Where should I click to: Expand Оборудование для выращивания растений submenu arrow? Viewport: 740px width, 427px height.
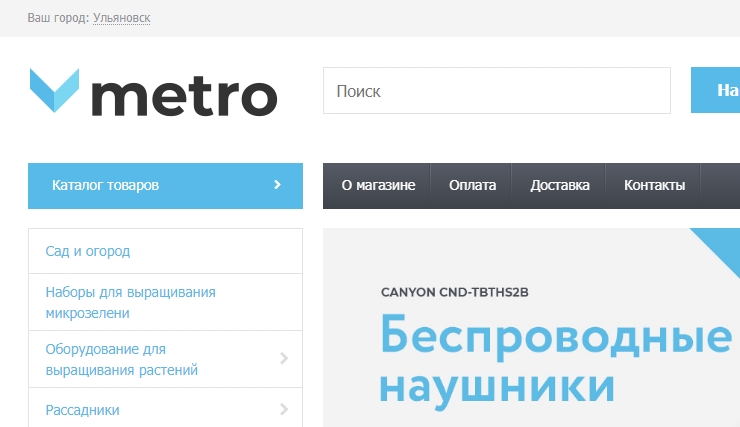[x=284, y=358]
